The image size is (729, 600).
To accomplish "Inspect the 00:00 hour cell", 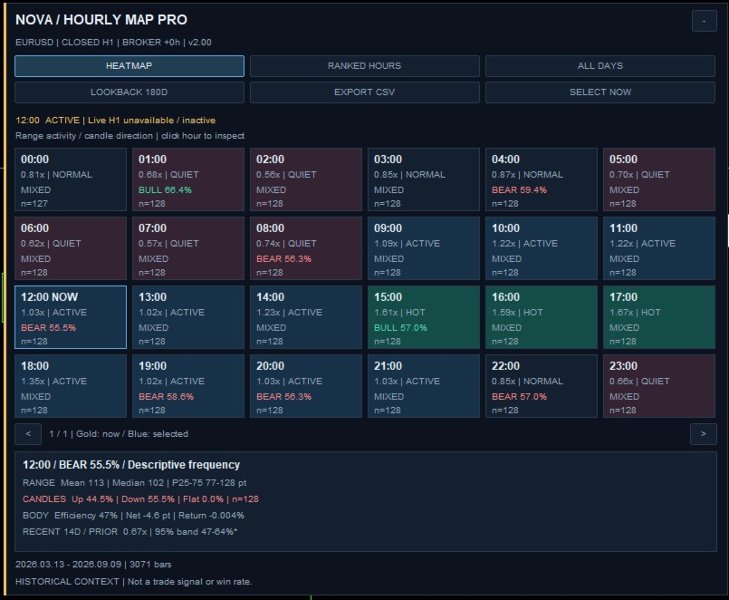I will pos(71,180).
